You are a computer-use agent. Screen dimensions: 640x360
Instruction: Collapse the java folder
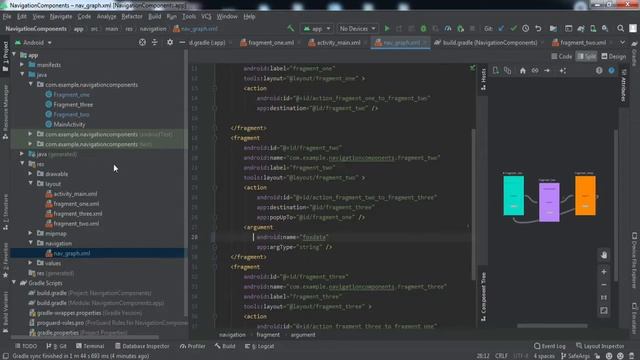point(22,74)
